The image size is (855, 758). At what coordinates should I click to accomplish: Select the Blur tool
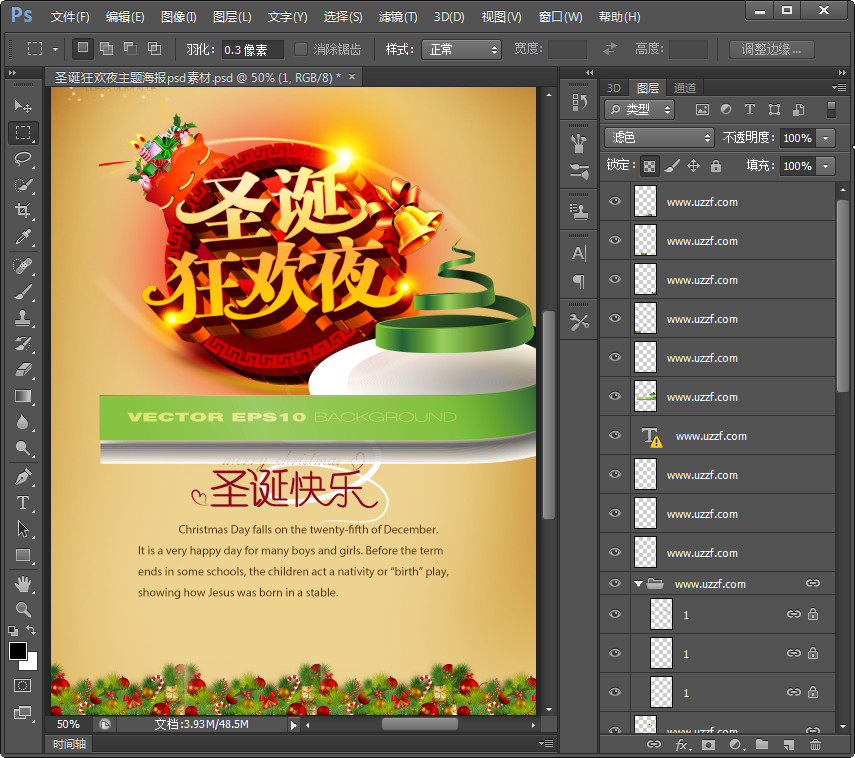pos(23,423)
